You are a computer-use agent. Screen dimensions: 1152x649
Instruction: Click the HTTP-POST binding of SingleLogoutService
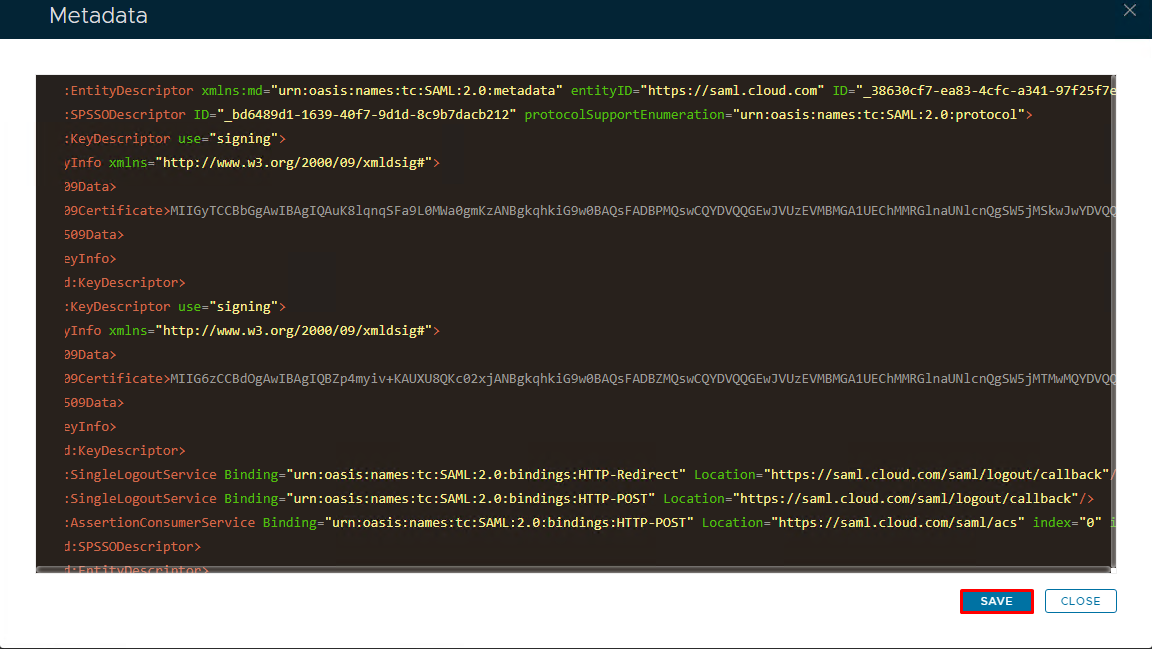(470, 499)
